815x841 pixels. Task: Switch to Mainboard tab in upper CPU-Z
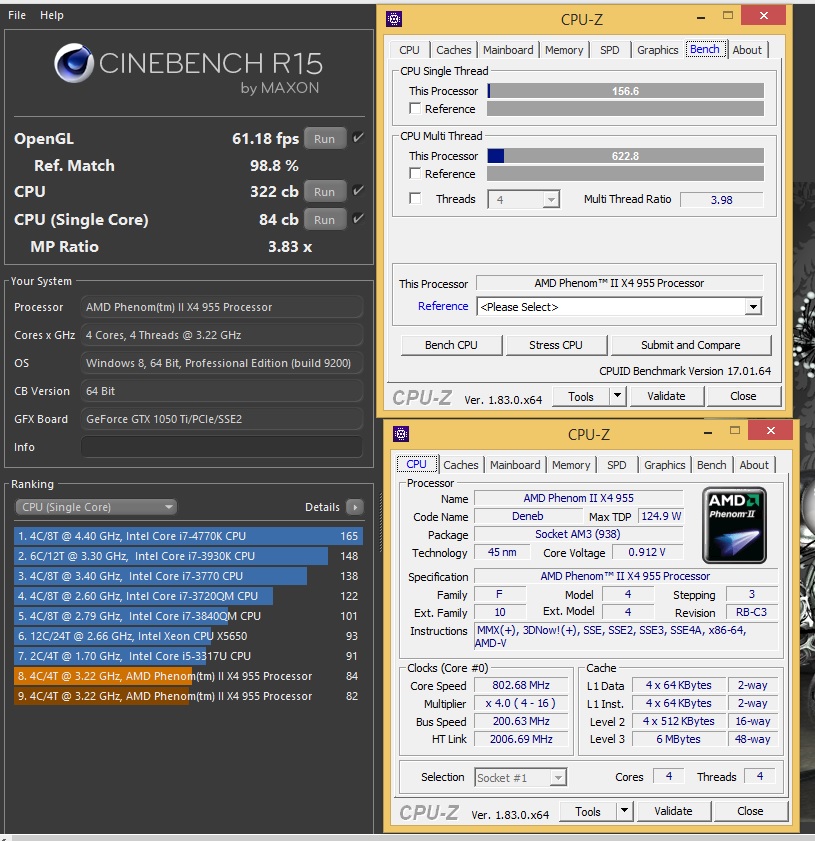click(508, 50)
